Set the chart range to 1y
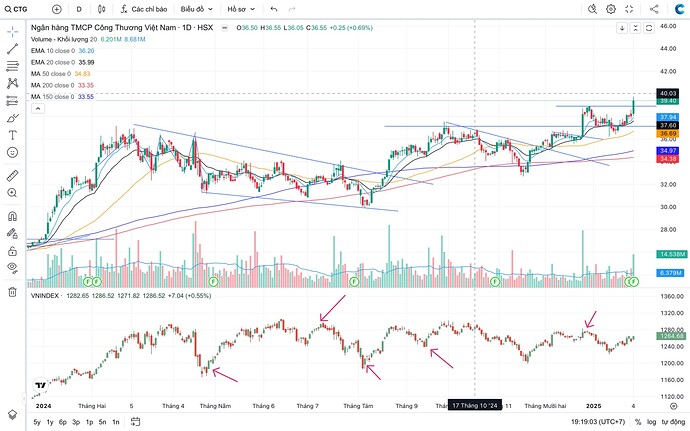Image resolution: width=690 pixels, height=431 pixels. tap(52, 422)
